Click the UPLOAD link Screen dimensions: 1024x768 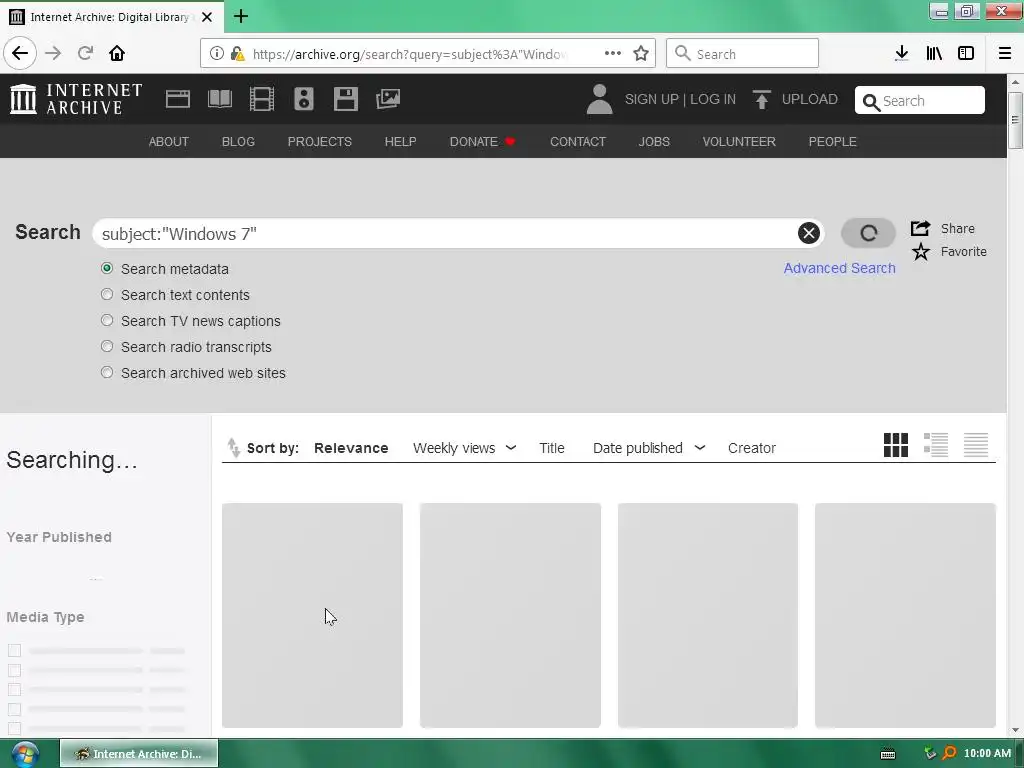tap(810, 99)
